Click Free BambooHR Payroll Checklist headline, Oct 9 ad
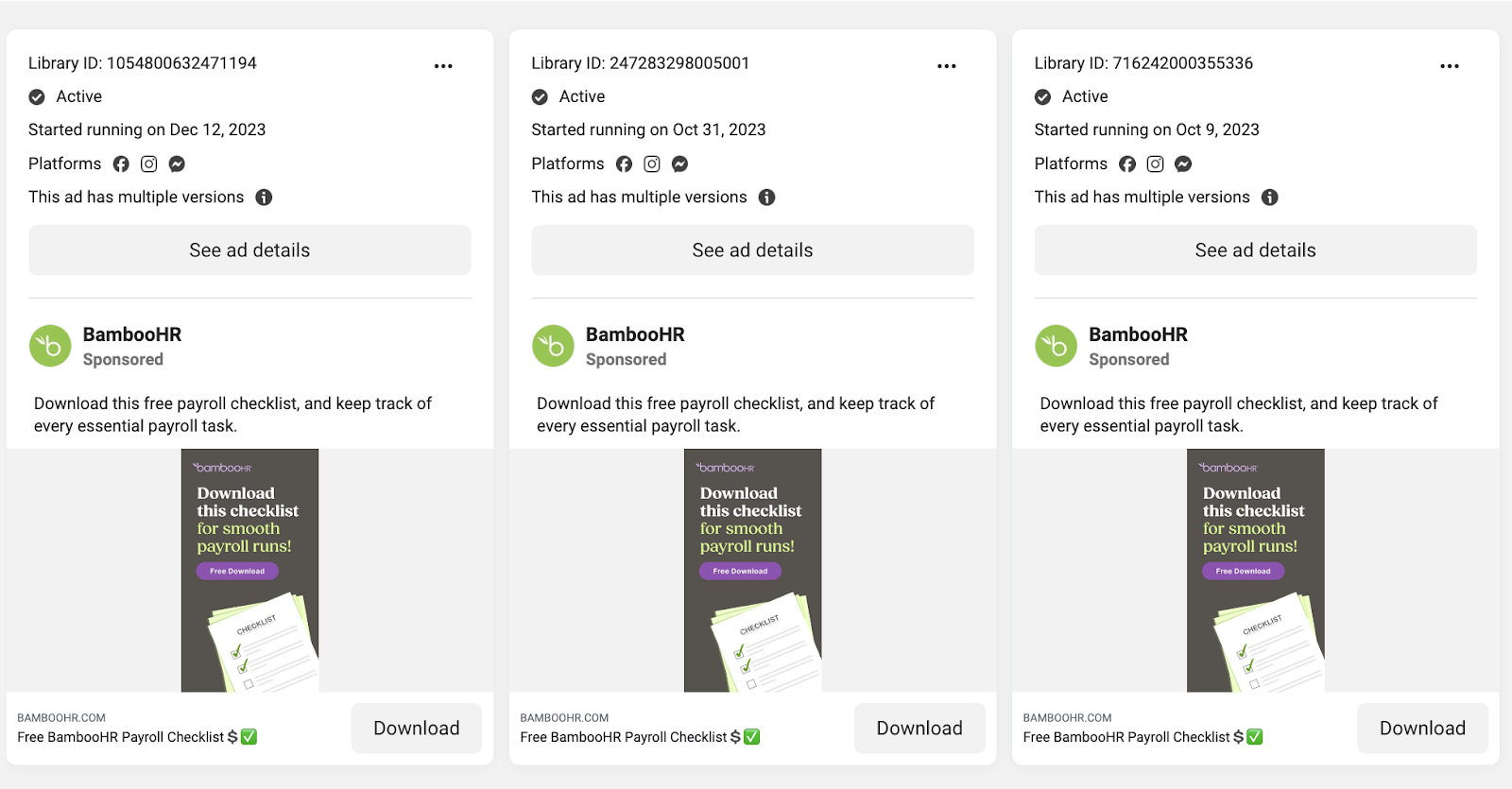 pyautogui.click(x=1143, y=737)
